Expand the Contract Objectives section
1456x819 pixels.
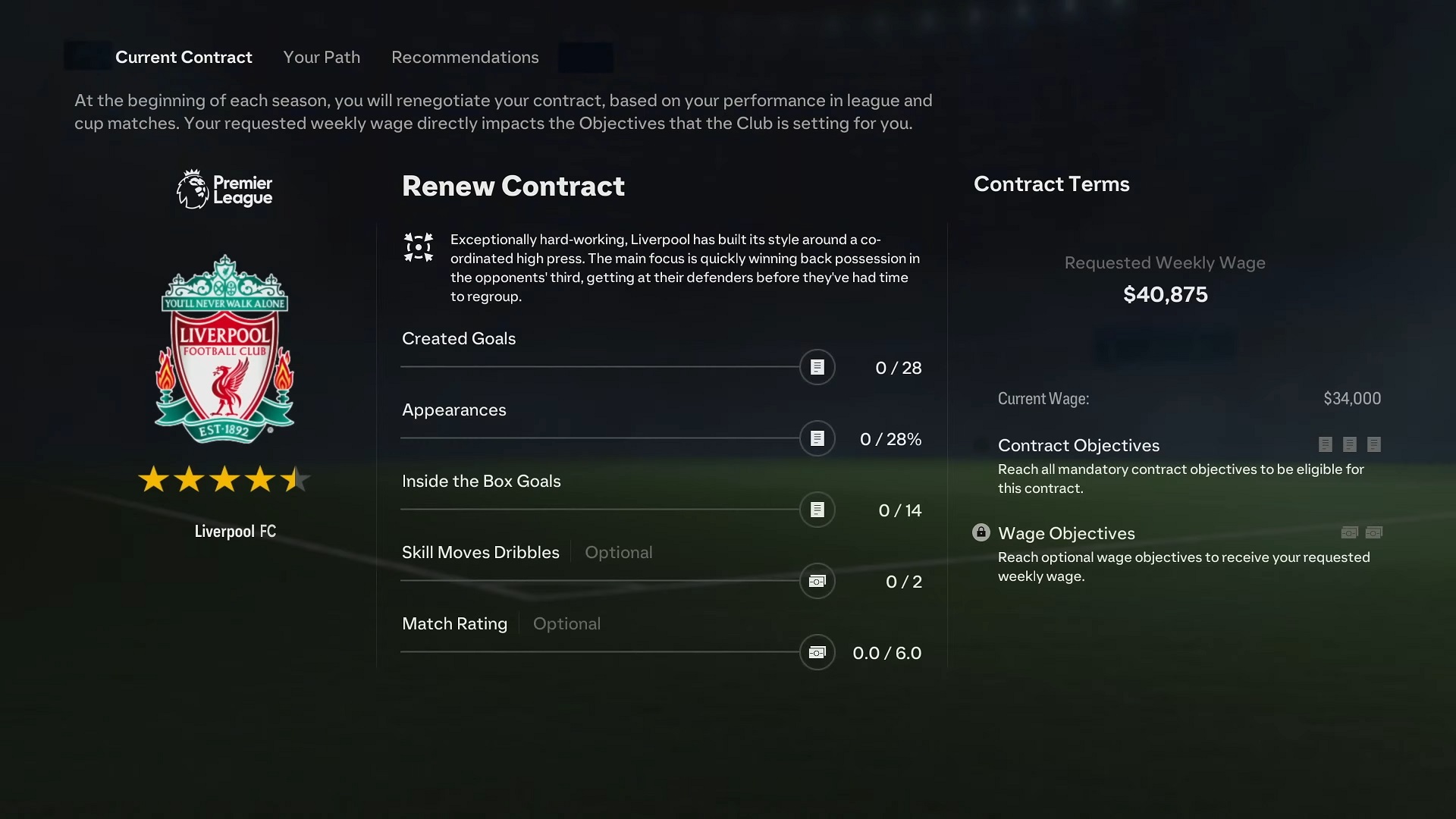1078,445
